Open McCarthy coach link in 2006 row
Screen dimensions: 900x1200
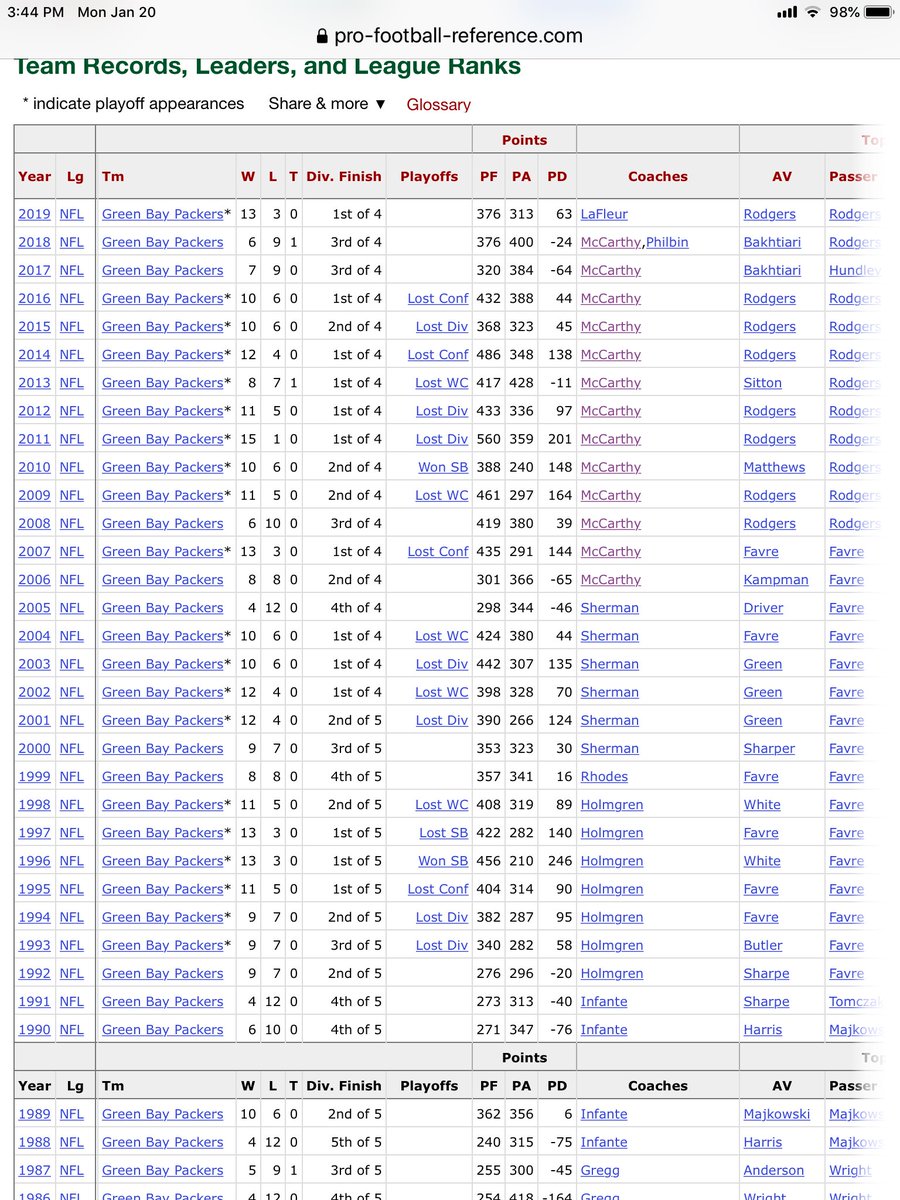(611, 580)
